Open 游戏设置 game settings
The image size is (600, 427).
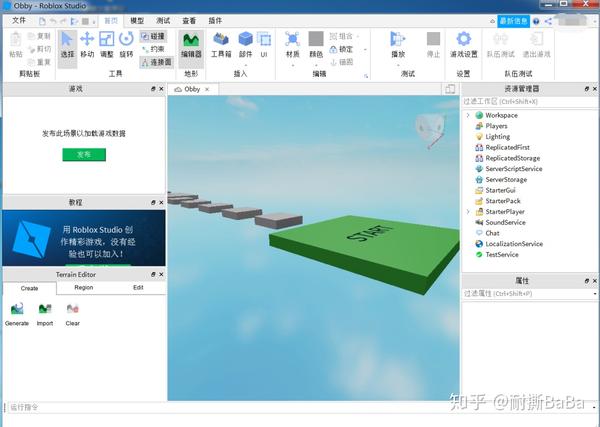tap(464, 46)
